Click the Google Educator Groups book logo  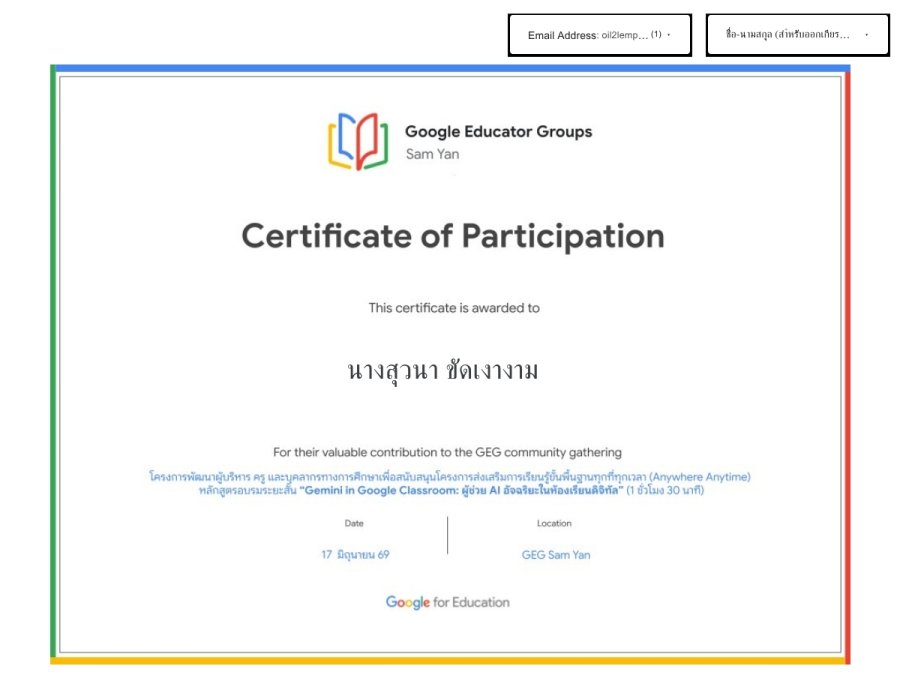click(x=358, y=141)
